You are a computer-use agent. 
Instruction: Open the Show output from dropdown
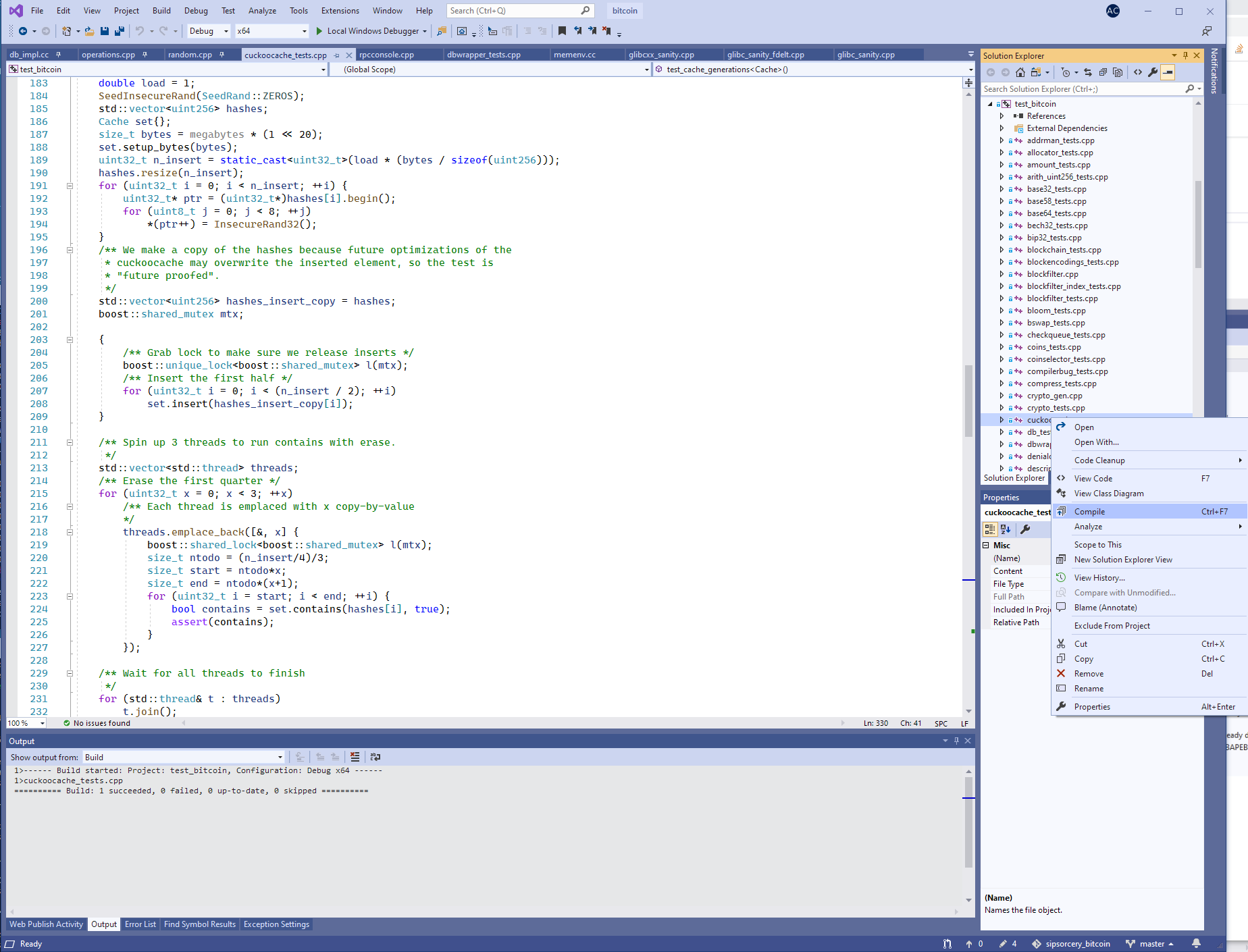[280, 757]
